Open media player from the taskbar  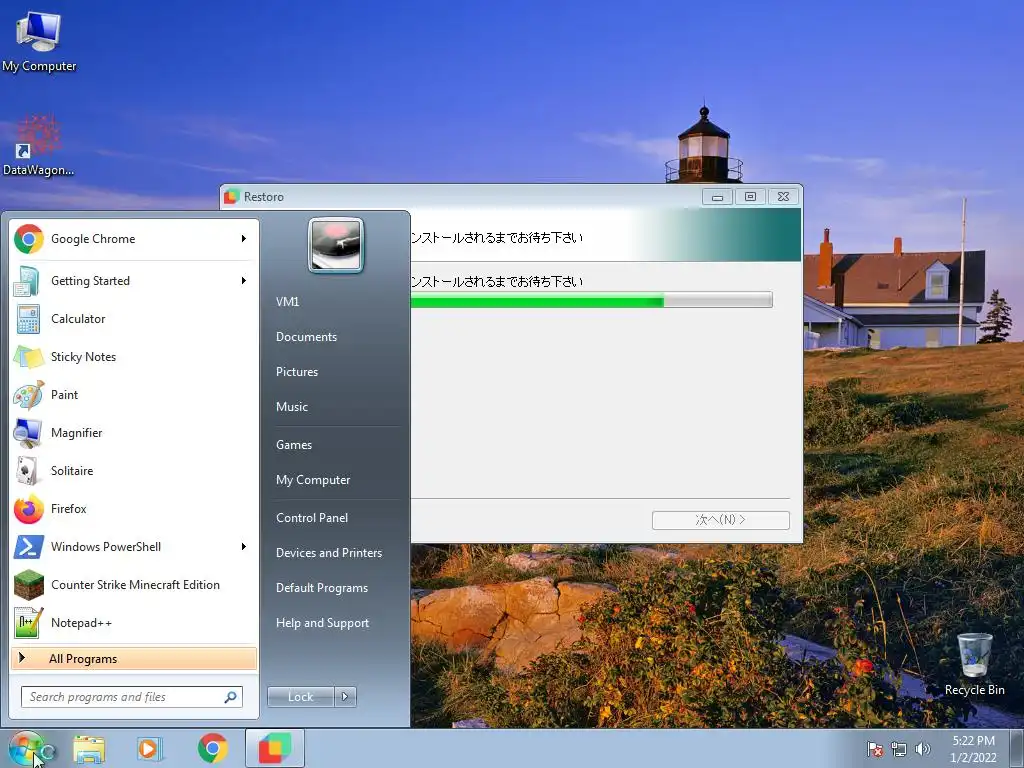(149, 748)
